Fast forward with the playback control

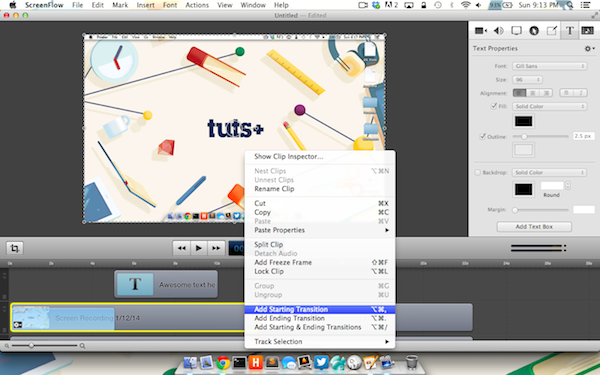[216, 248]
